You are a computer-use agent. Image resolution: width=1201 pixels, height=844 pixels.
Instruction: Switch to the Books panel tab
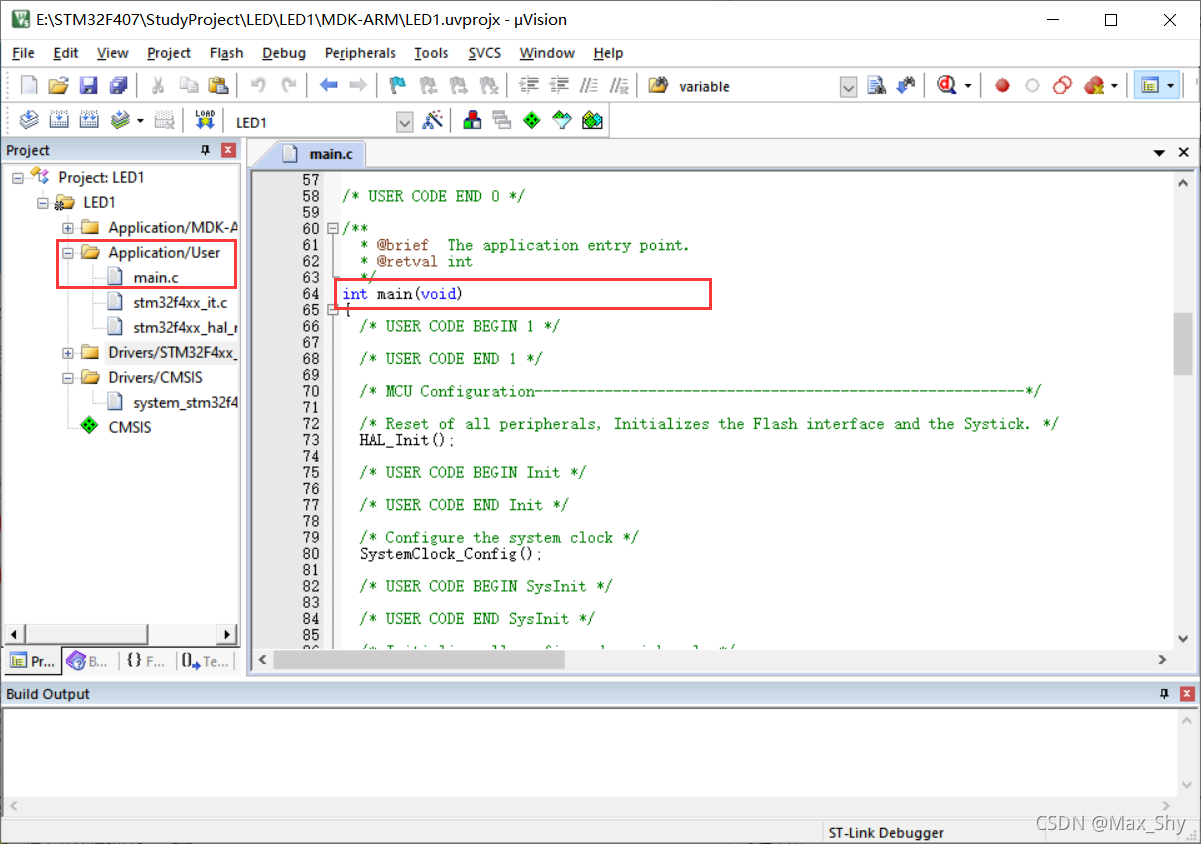(x=88, y=661)
